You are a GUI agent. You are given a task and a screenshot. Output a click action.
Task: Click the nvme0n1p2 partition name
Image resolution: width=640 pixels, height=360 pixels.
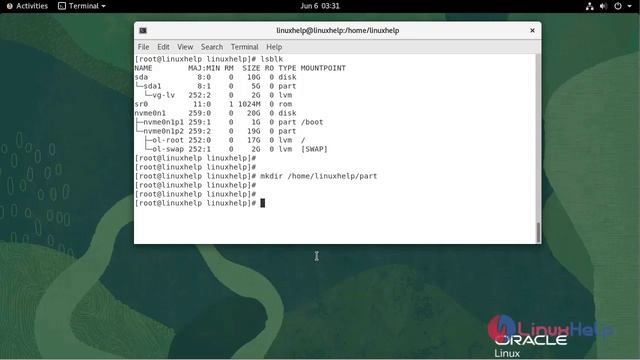pyautogui.click(x=163, y=131)
